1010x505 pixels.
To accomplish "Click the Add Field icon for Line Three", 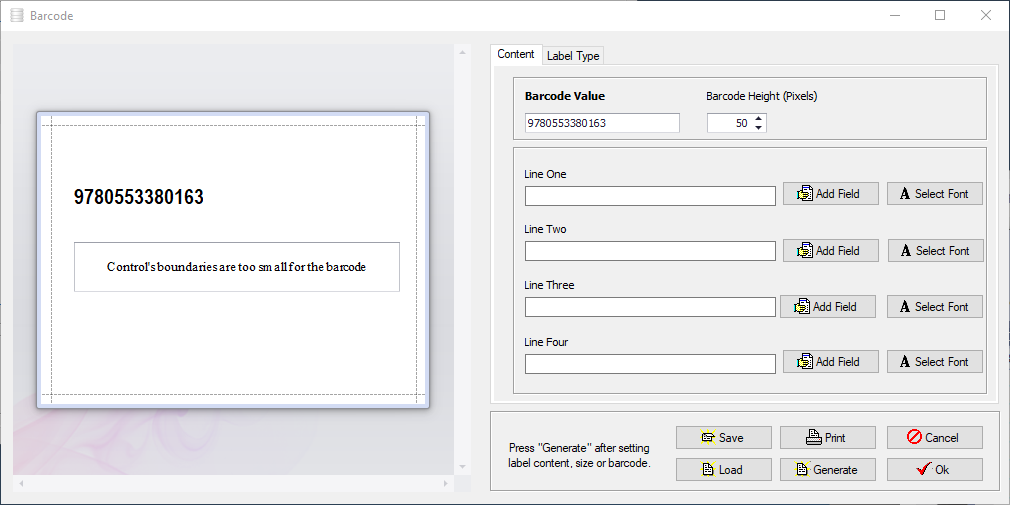I will click(801, 307).
